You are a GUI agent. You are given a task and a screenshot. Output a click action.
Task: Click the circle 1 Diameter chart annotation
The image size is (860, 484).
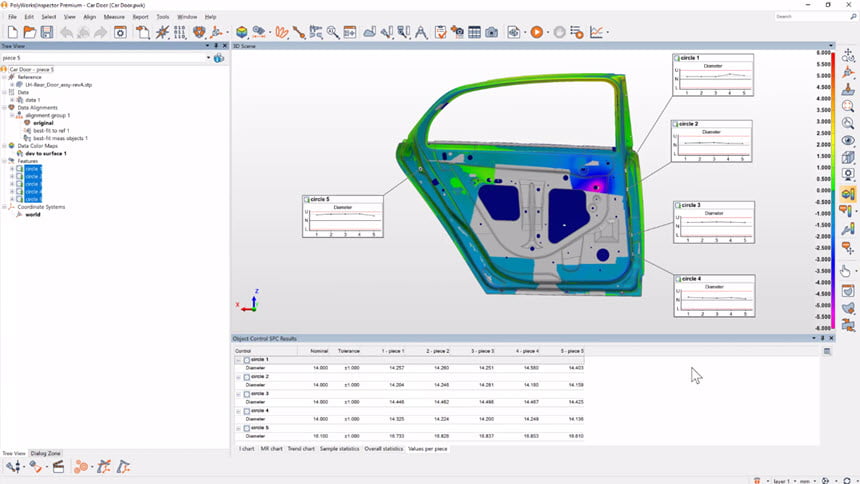[713, 75]
